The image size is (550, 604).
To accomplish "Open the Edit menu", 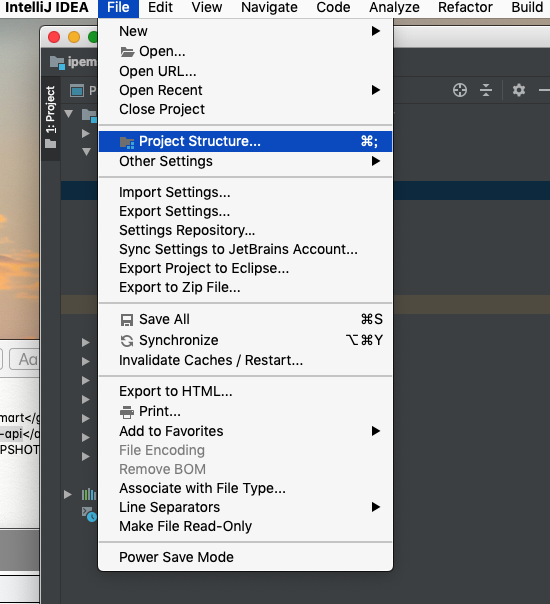I will (160, 8).
